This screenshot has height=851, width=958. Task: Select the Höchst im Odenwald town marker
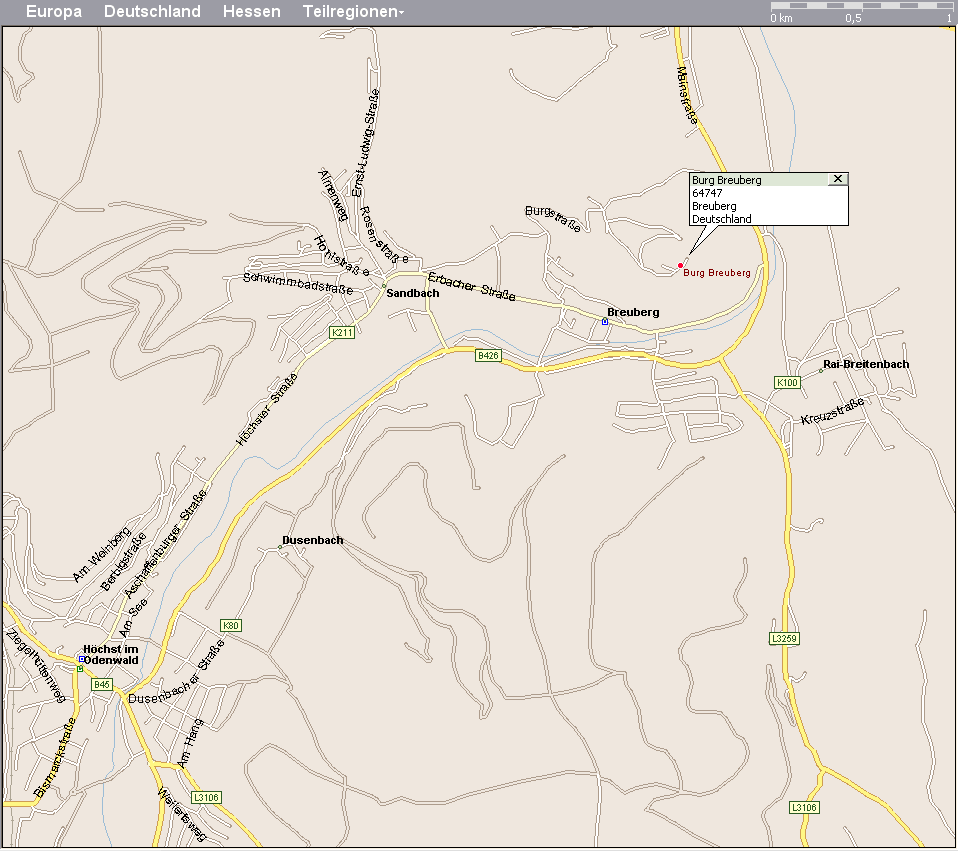(x=81, y=658)
